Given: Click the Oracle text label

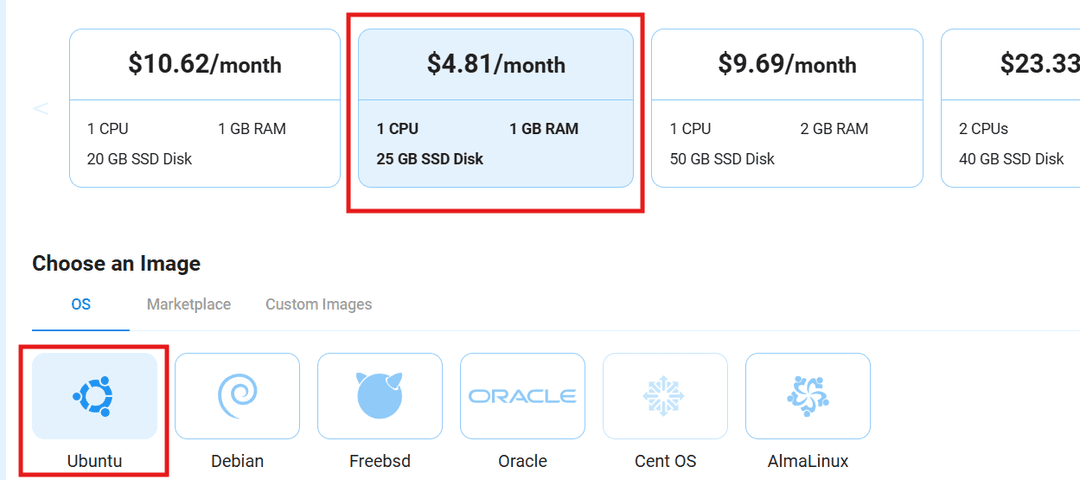Looking at the screenshot, I should [522, 461].
